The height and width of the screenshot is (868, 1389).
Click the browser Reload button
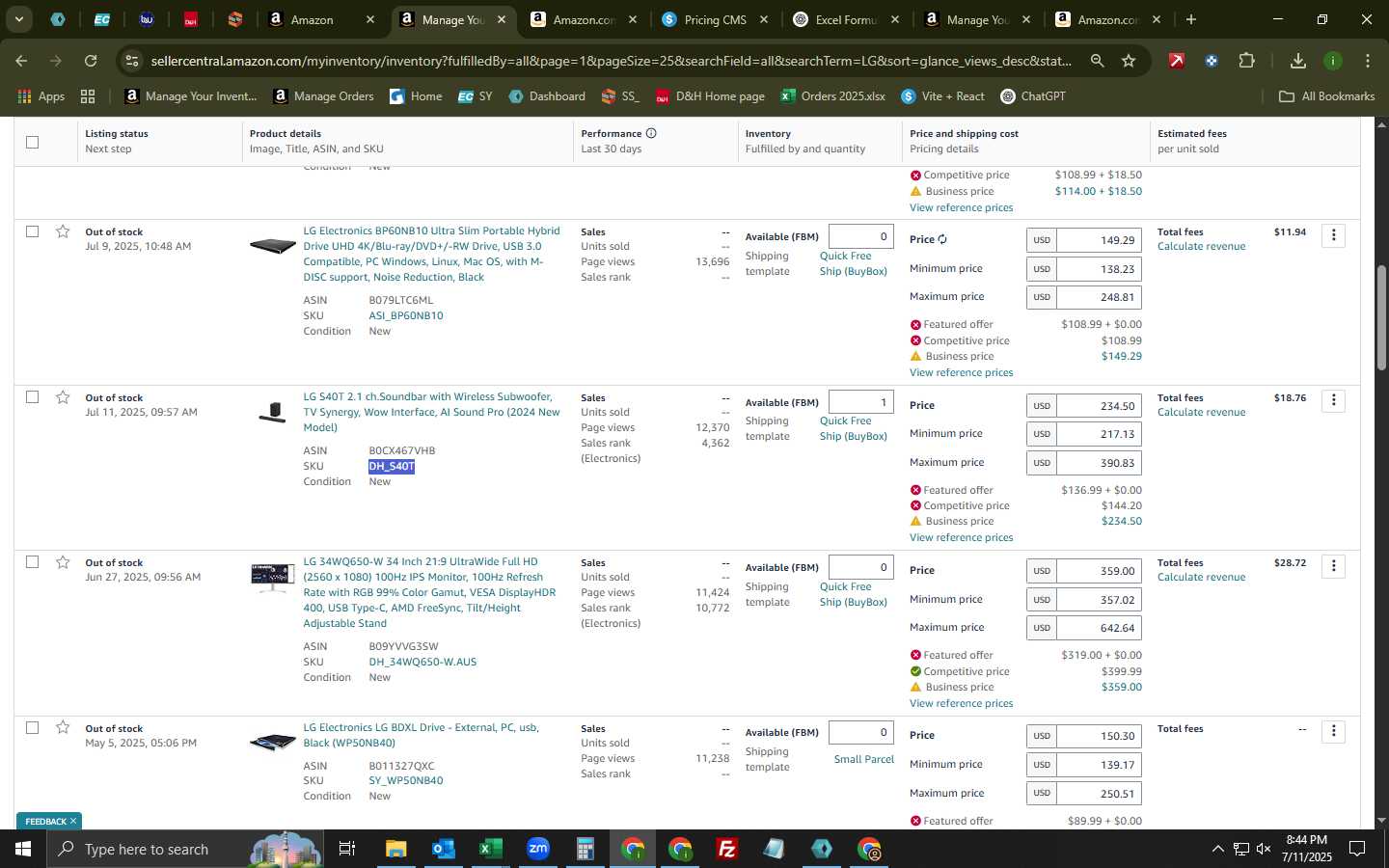click(90, 61)
